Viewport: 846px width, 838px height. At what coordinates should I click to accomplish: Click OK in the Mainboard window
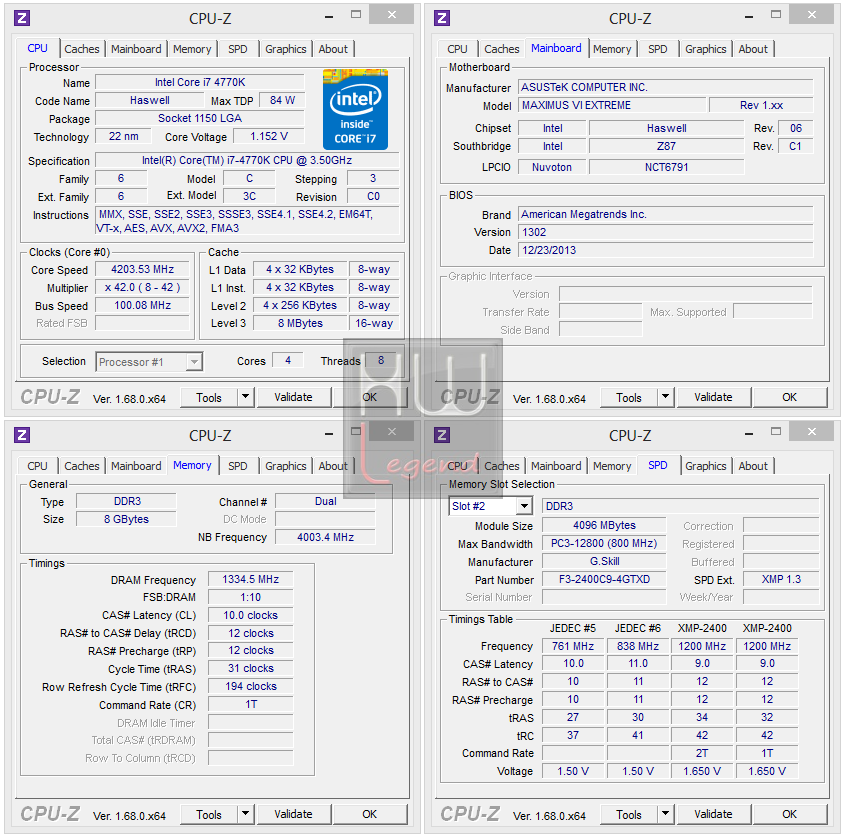tap(789, 398)
